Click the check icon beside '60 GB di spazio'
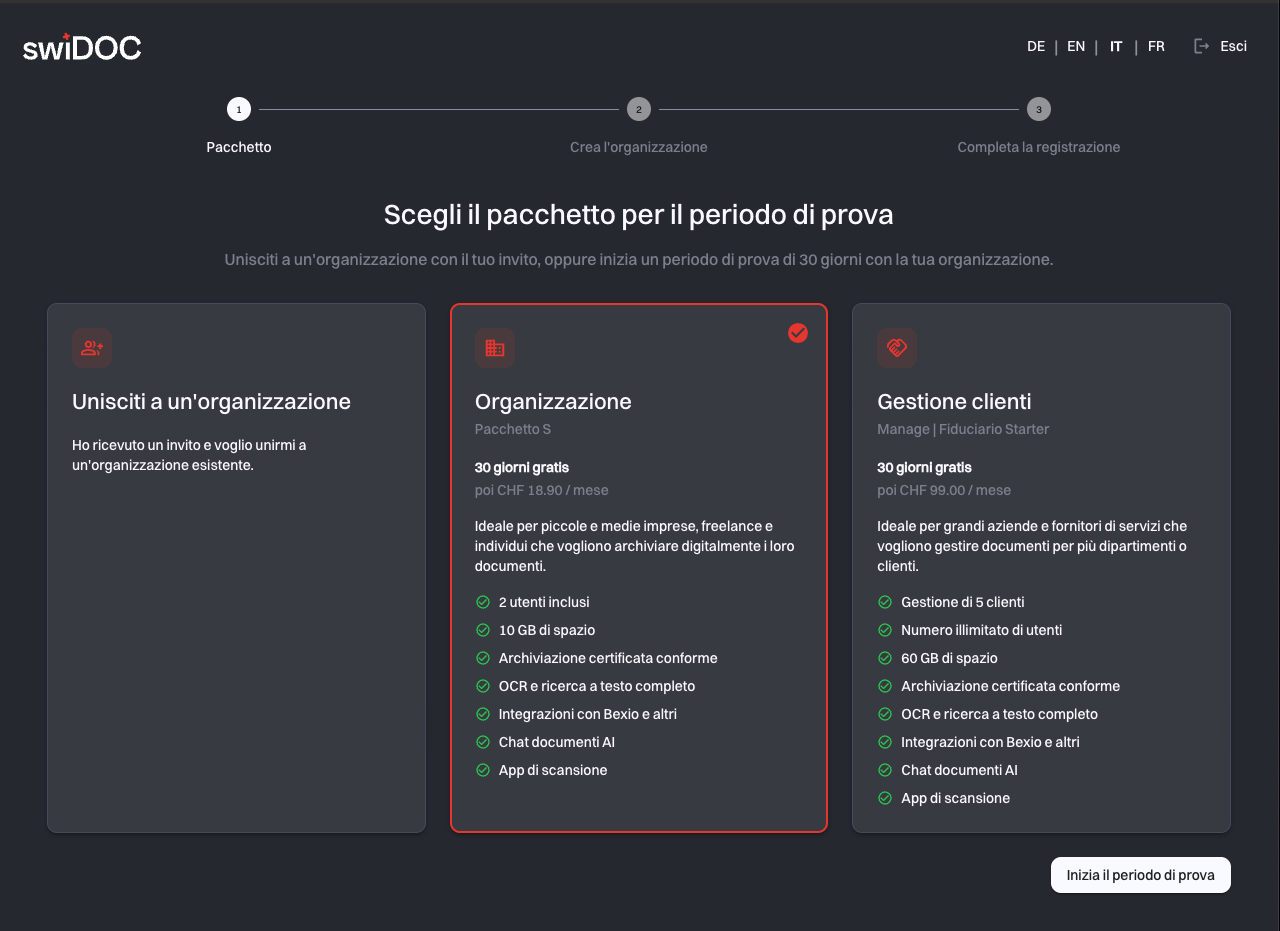The height and width of the screenshot is (931, 1280). click(x=885, y=658)
